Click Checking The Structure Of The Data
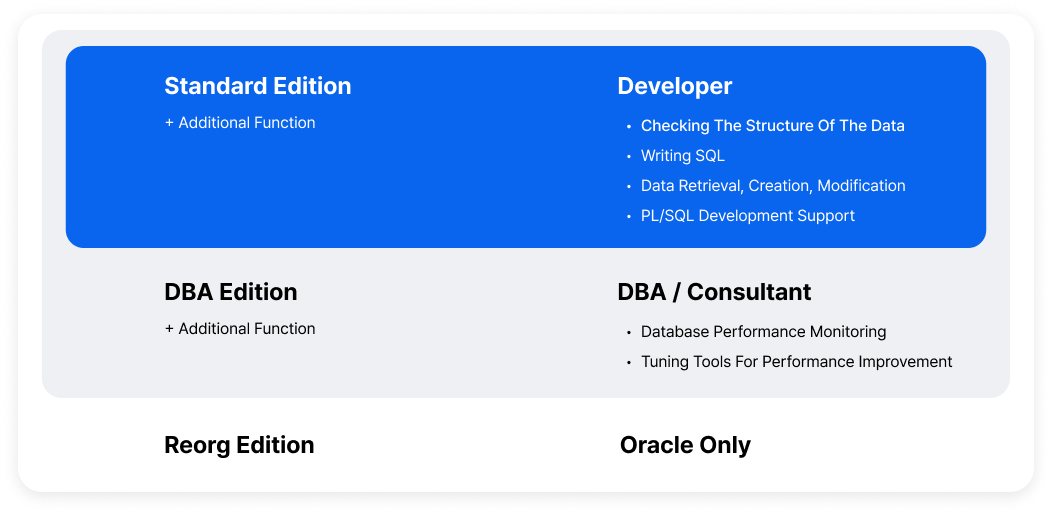The width and height of the screenshot is (1052, 514). coord(772,126)
